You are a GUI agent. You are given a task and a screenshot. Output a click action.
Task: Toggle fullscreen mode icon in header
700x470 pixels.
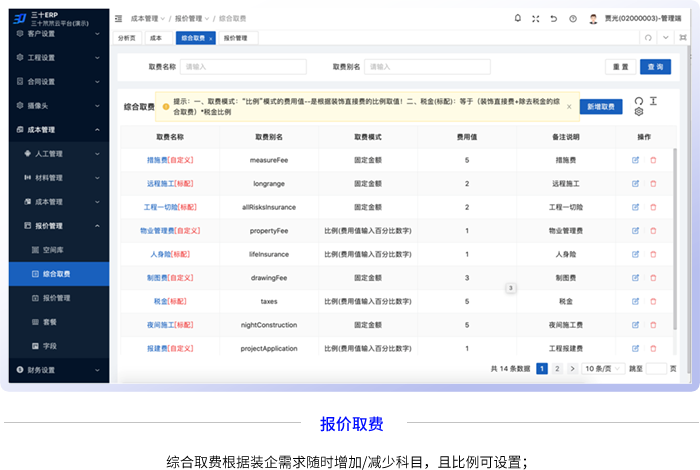click(x=535, y=18)
